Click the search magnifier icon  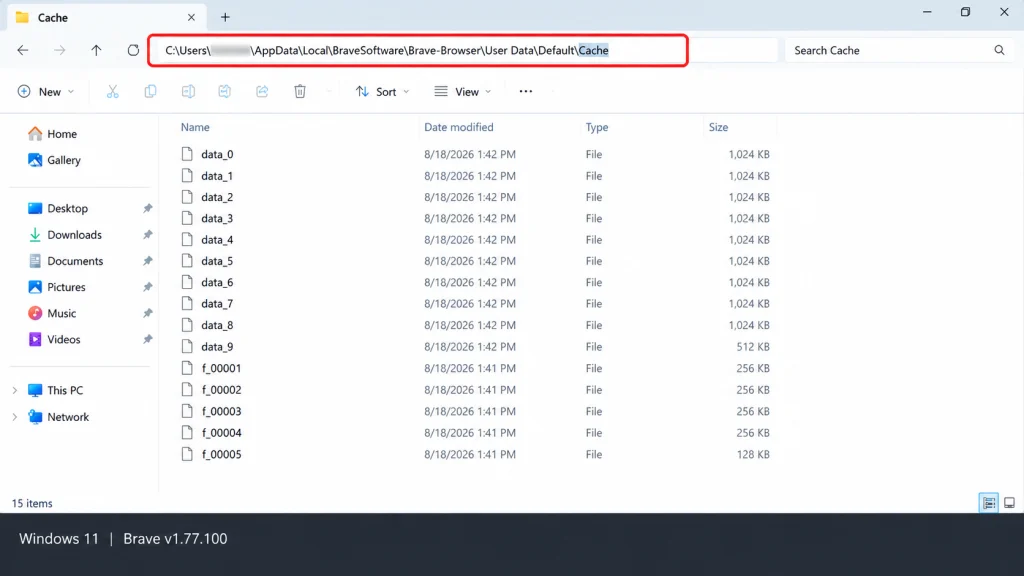point(999,50)
